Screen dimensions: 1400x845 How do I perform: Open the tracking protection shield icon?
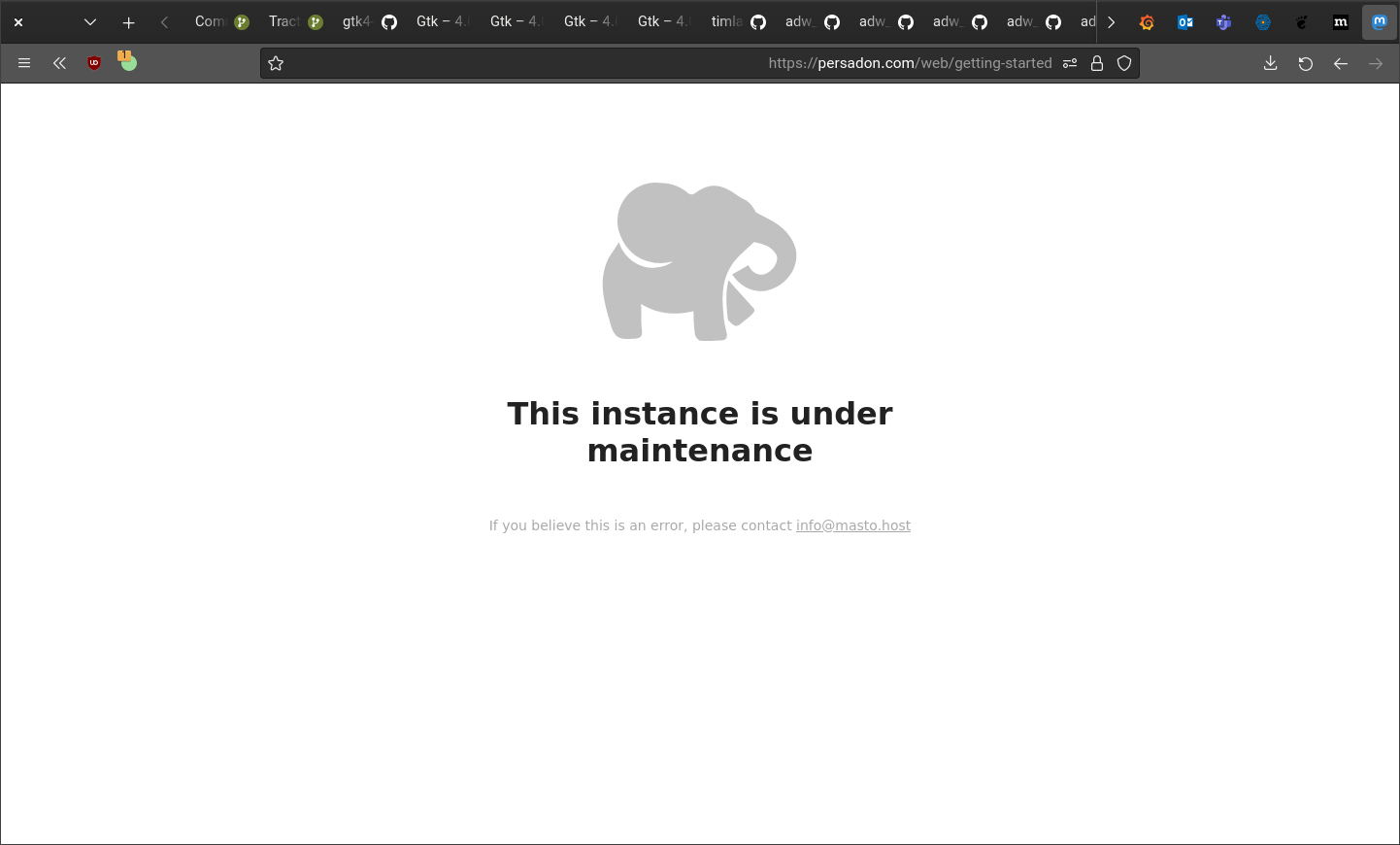click(x=1124, y=63)
